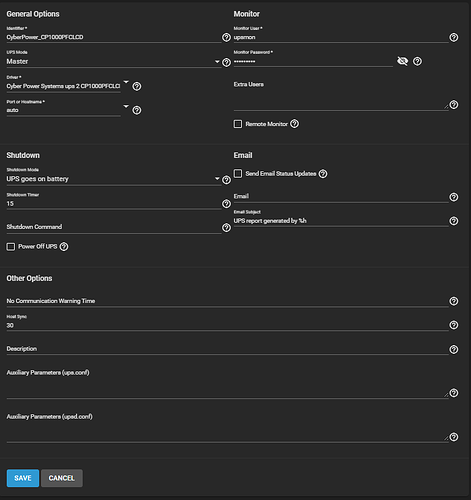Check the Power Off UPS box
The width and height of the screenshot is (471, 500).
pyautogui.click(x=11, y=247)
